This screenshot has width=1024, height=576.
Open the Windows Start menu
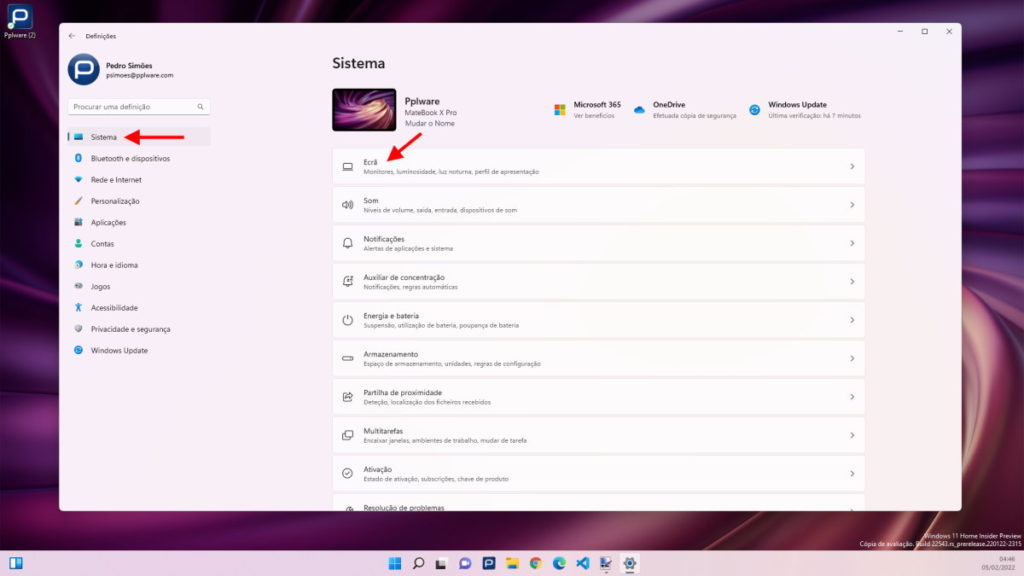pyautogui.click(x=395, y=563)
